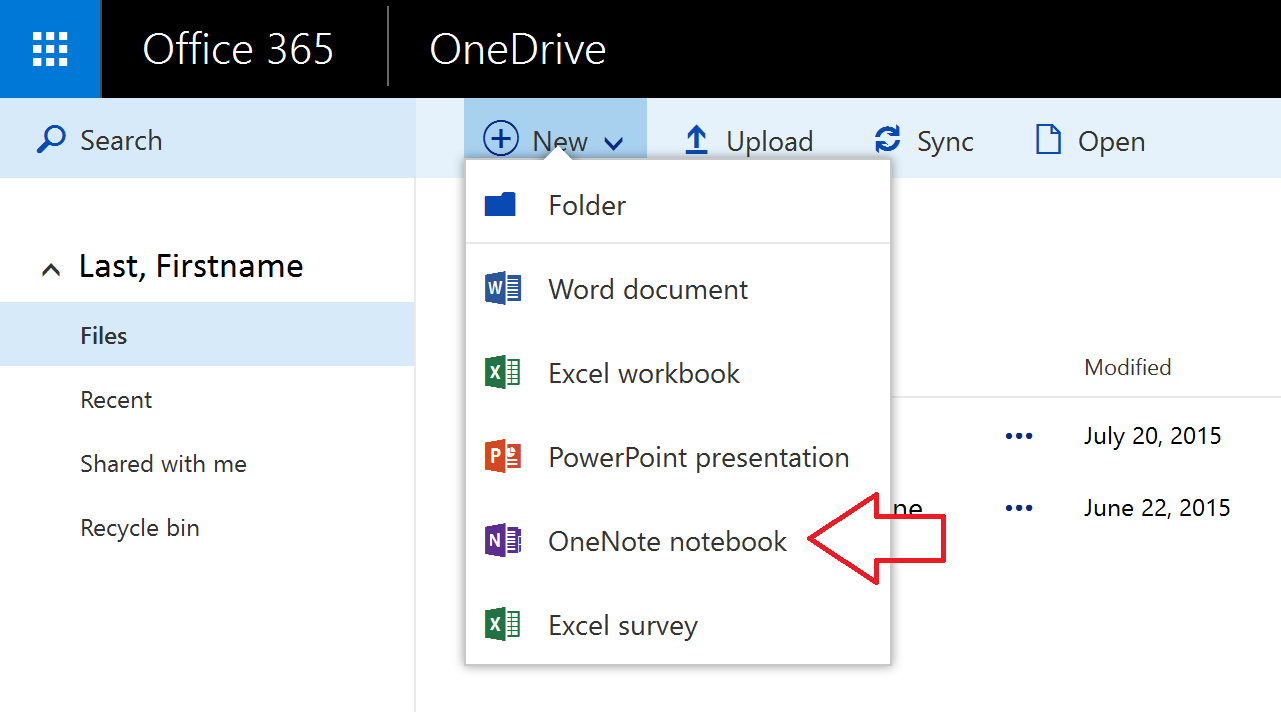Viewport: 1281px width, 712px height.
Task: Click the Upload arrow icon
Action: click(696, 140)
